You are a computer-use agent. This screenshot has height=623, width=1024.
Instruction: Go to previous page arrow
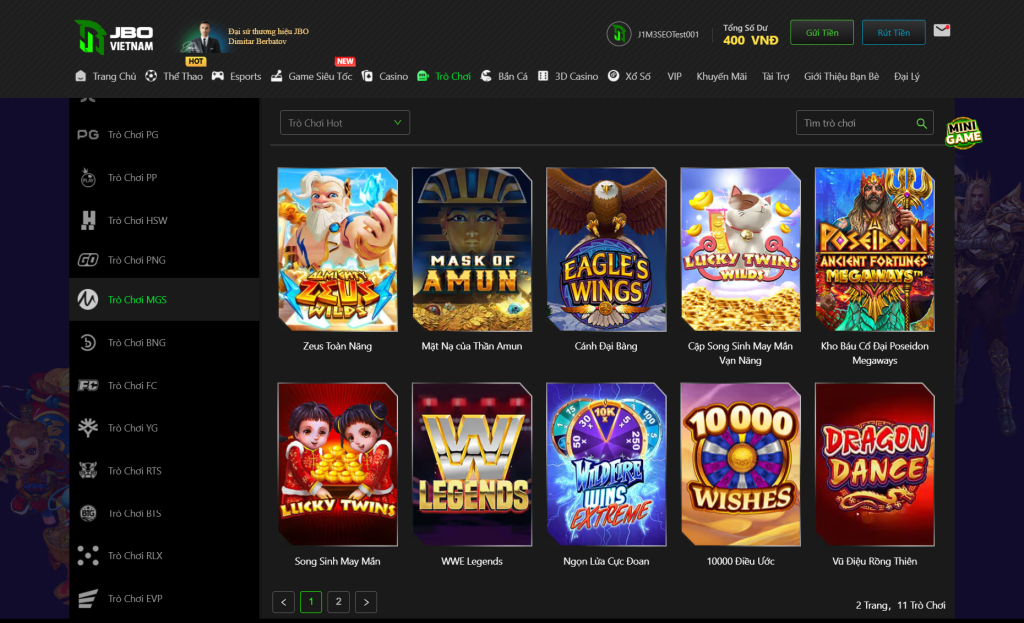click(284, 602)
